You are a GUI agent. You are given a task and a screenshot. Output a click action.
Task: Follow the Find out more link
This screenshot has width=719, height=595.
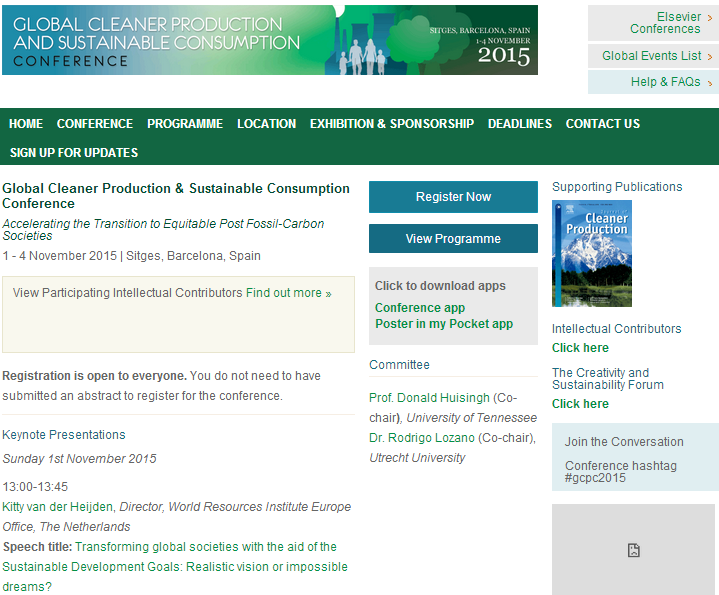(288, 293)
